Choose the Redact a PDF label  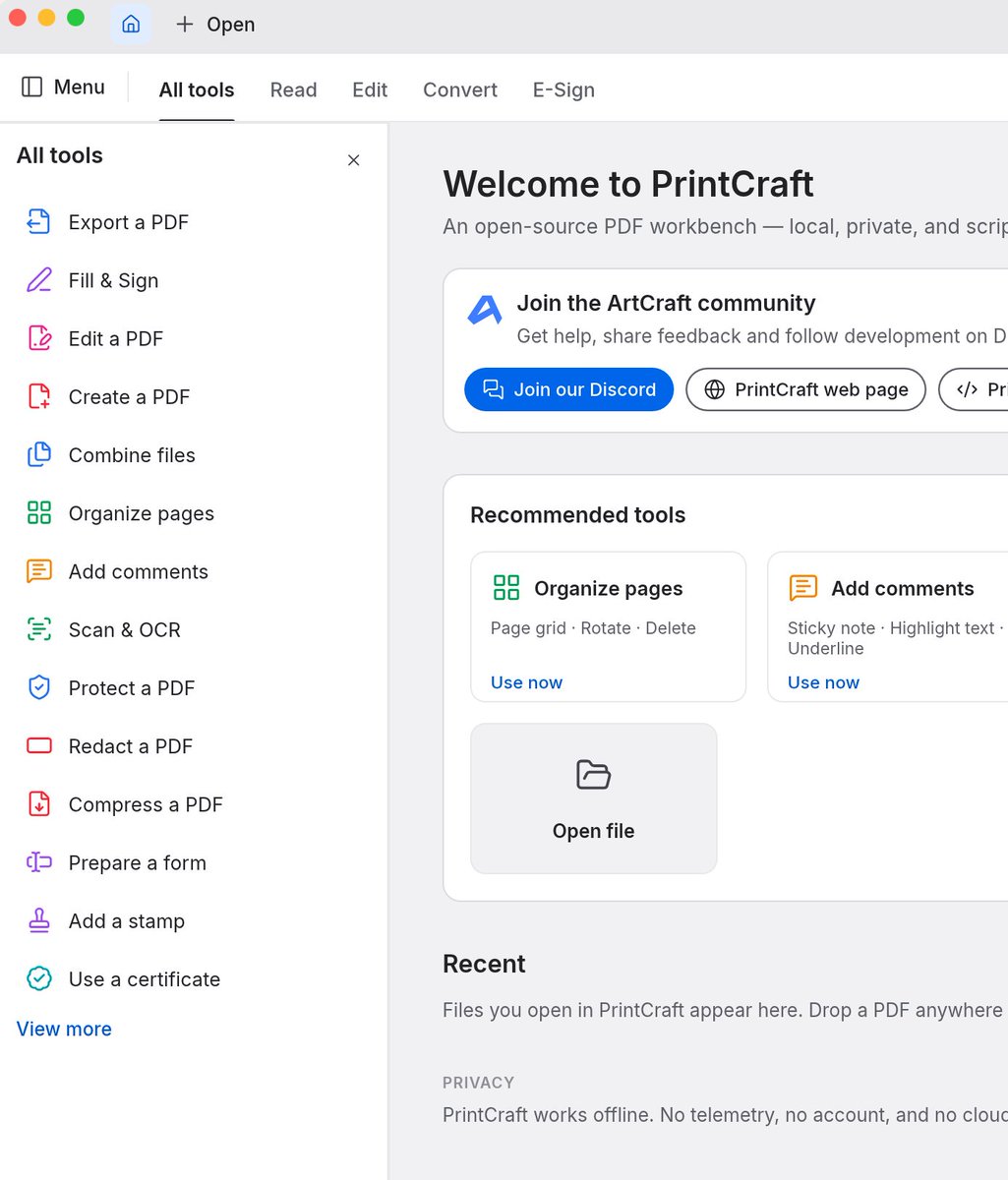[x=131, y=746]
